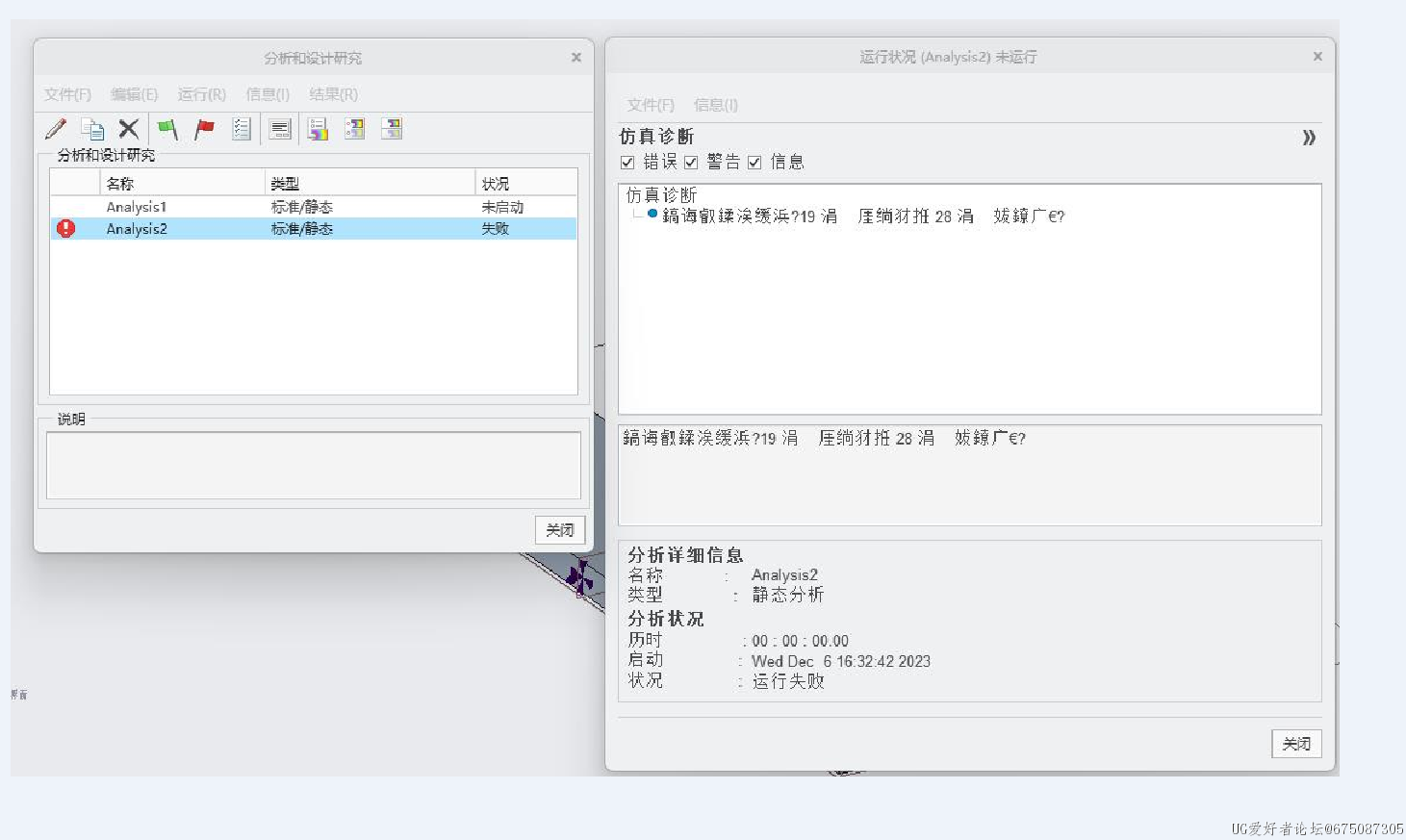Image resolution: width=1406 pixels, height=840 pixels.
Task: Click the 类型 column header
Action: (x=370, y=183)
